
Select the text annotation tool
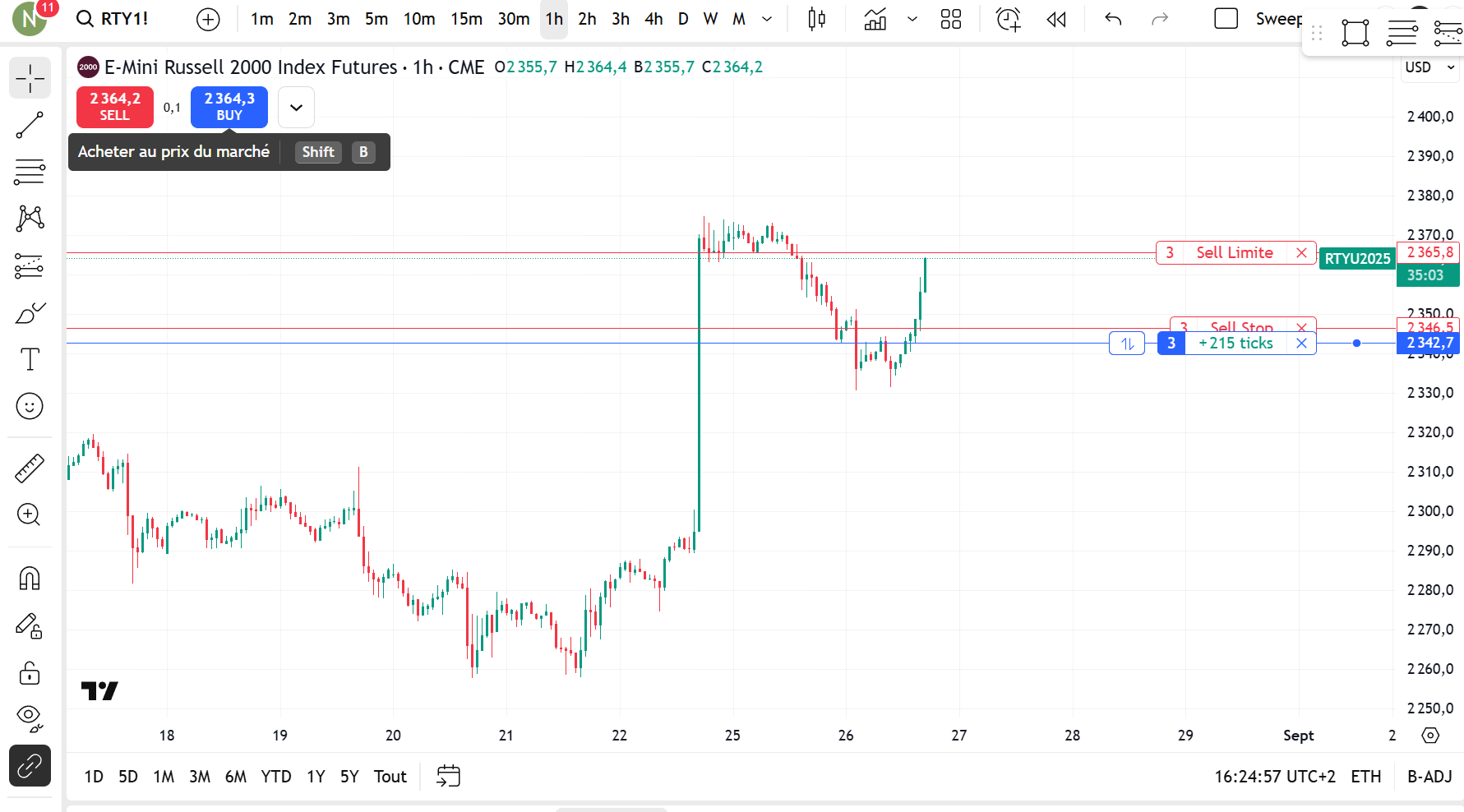(30, 359)
